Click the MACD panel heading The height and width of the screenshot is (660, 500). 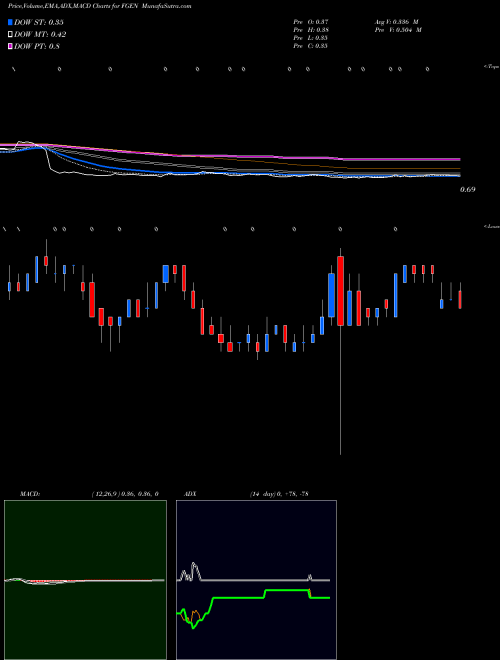click(30, 494)
